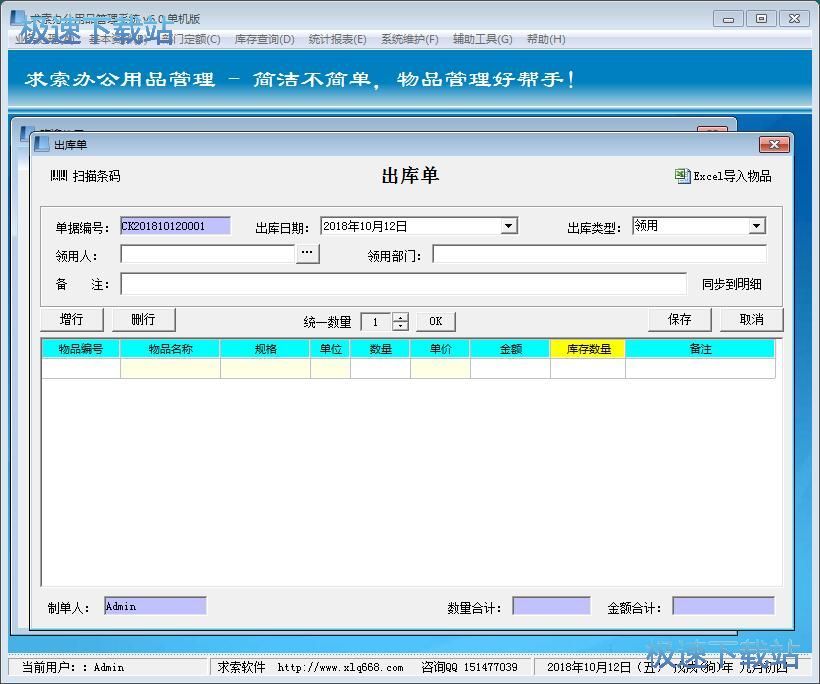This screenshot has width=820, height=684.
Task: Open the 辅助工具(G) menu
Action: point(482,39)
